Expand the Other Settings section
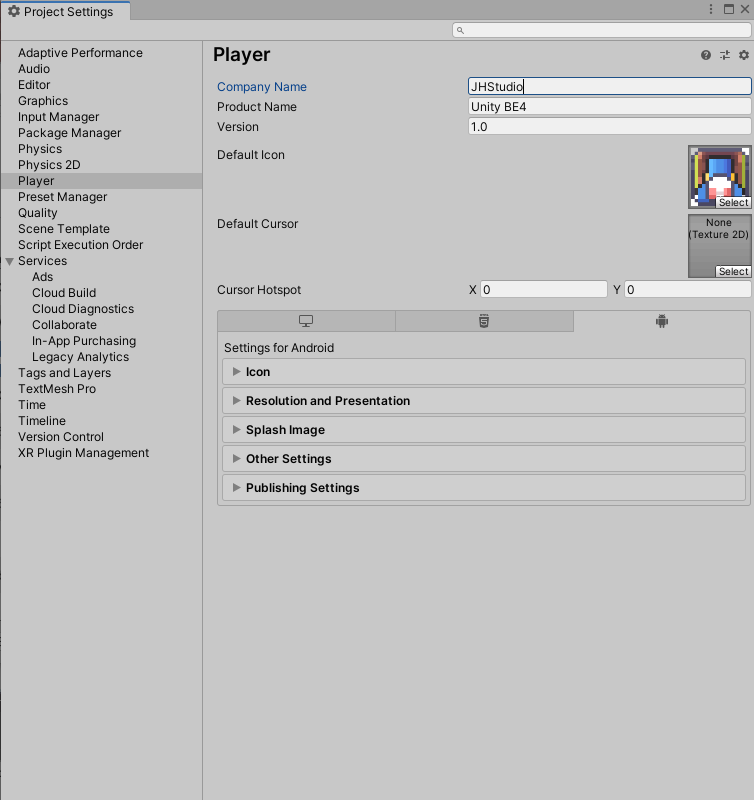 [x=484, y=459]
